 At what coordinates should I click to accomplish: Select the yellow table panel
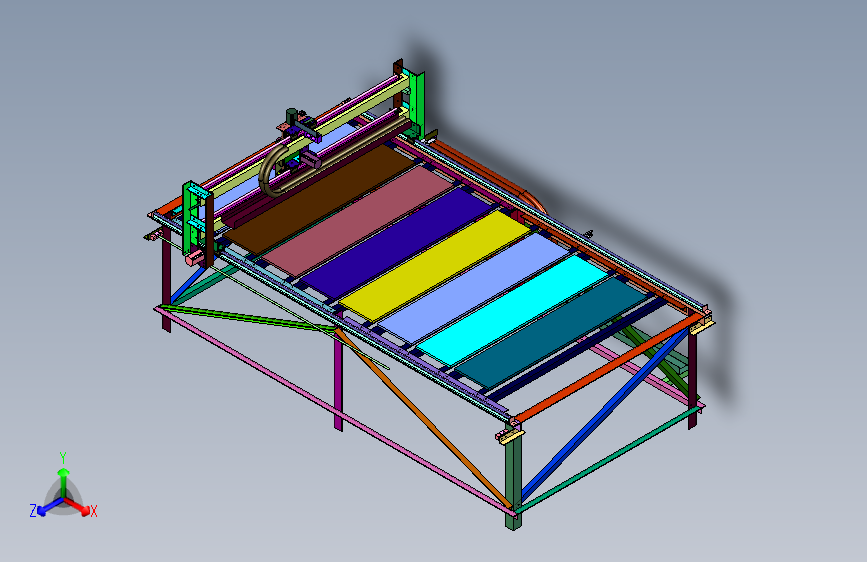[x=435, y=265]
